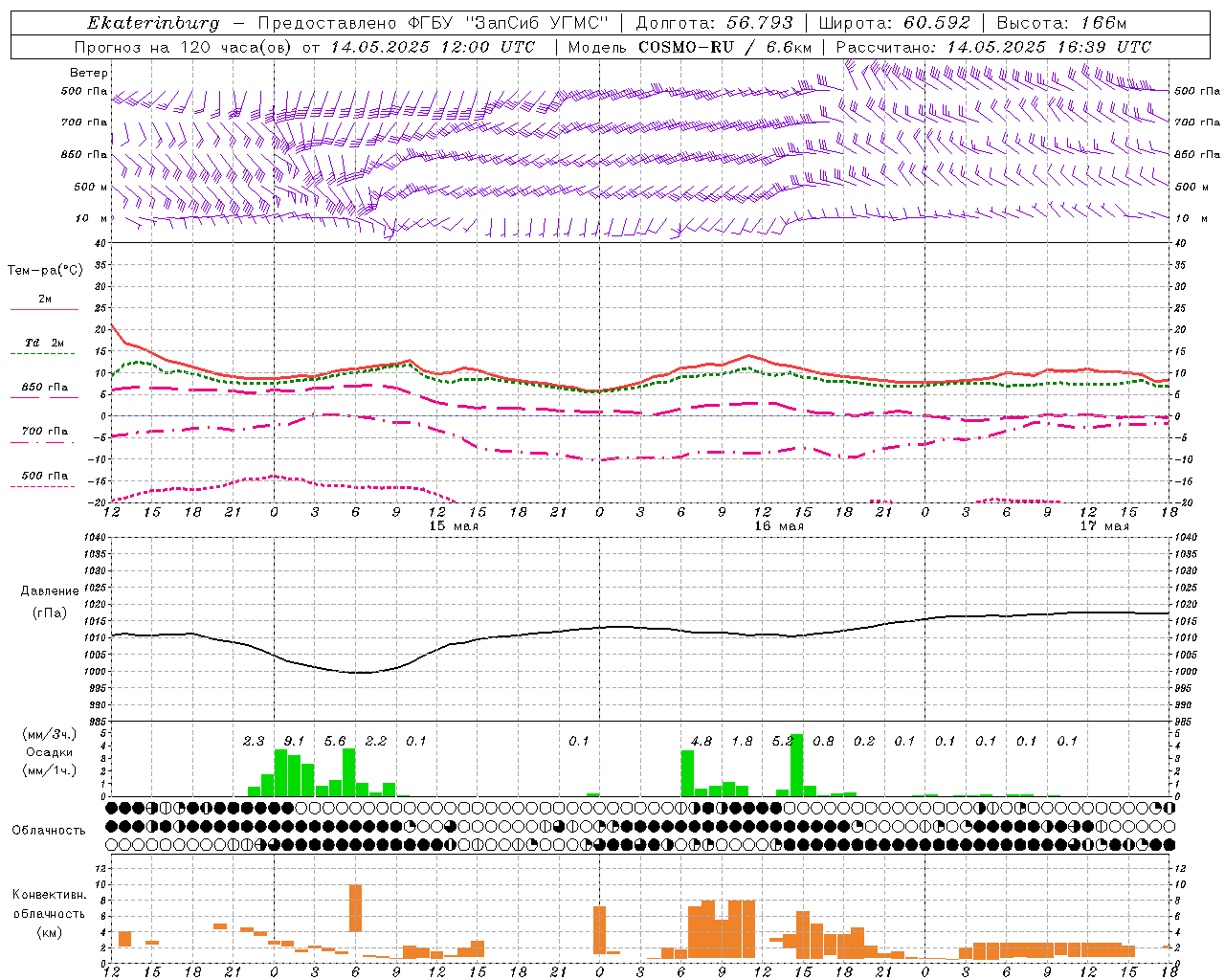Click the Давление panel label
1225x980 pixels.
click(x=48, y=591)
